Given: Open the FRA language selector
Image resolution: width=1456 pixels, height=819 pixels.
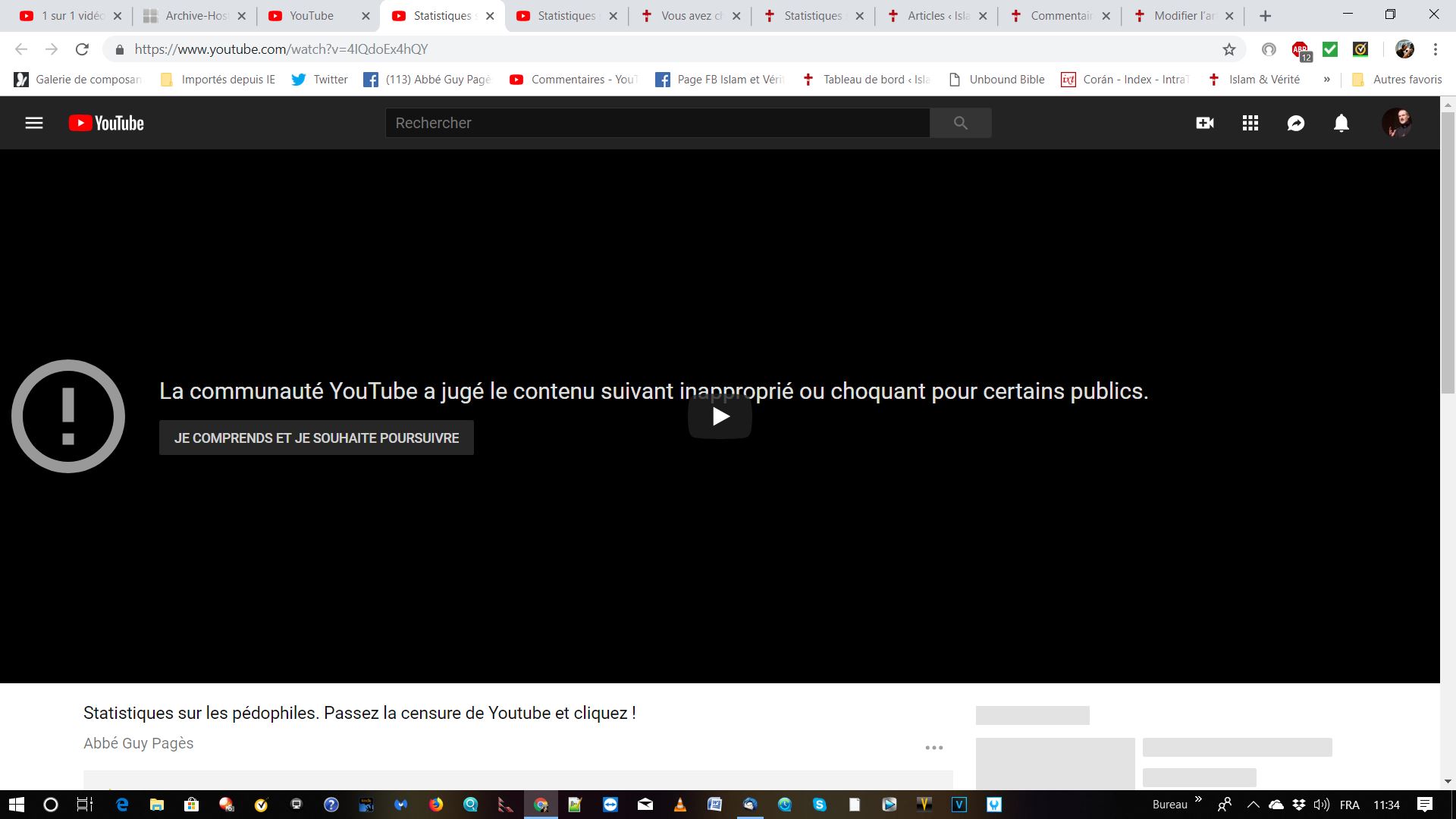Looking at the screenshot, I should pyautogui.click(x=1350, y=805).
